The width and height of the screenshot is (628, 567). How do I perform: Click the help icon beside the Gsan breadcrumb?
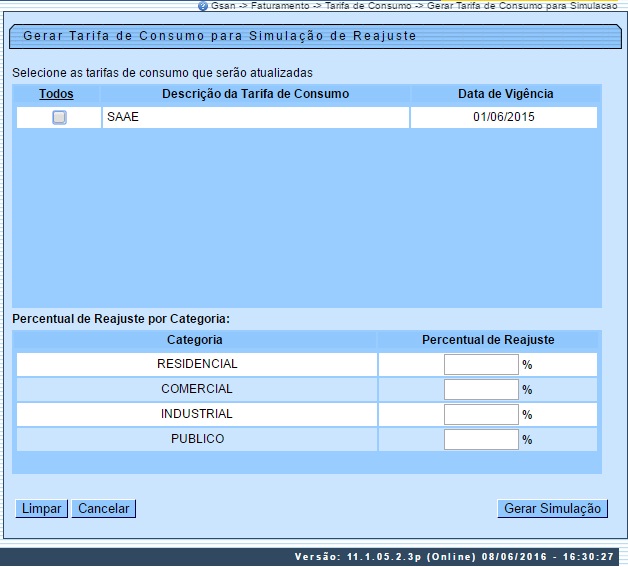[203, 6]
